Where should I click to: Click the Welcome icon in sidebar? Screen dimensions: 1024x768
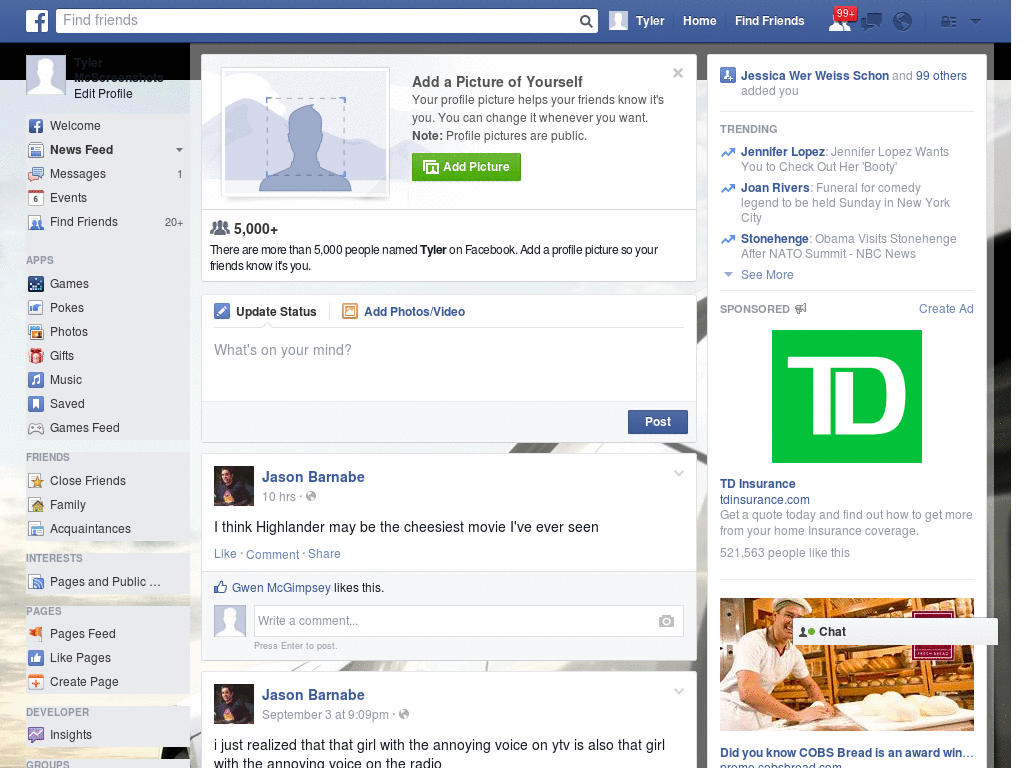click(x=36, y=126)
